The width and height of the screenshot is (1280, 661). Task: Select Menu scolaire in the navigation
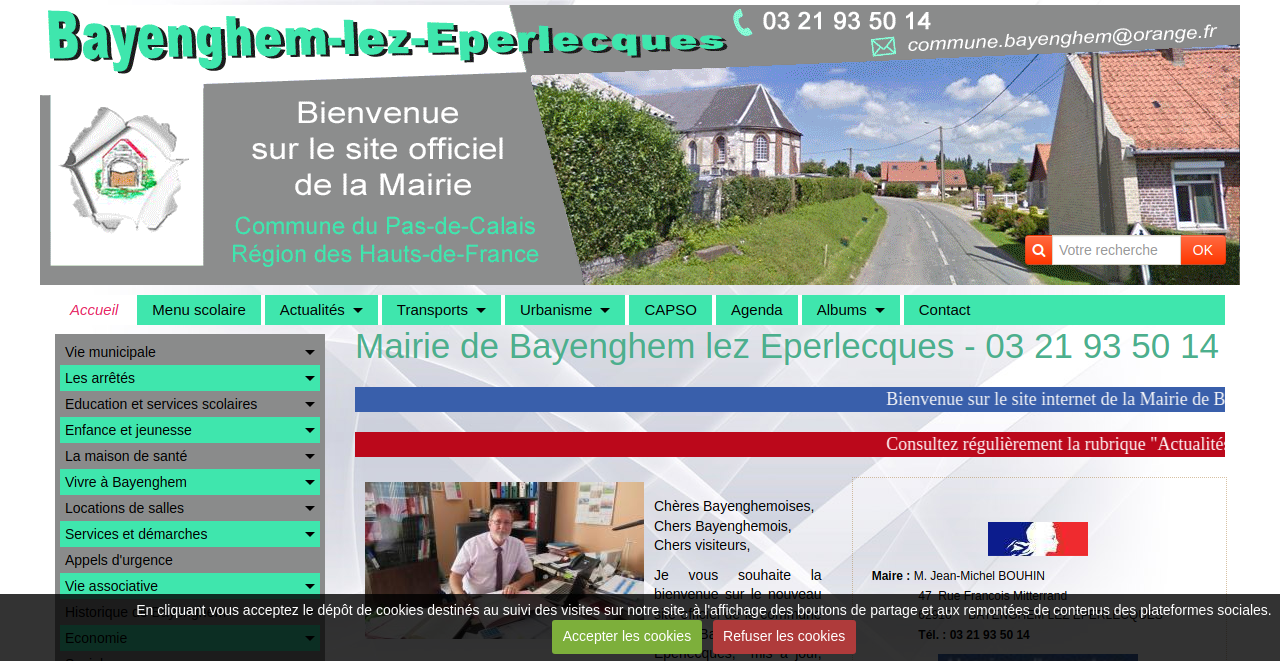click(x=199, y=310)
